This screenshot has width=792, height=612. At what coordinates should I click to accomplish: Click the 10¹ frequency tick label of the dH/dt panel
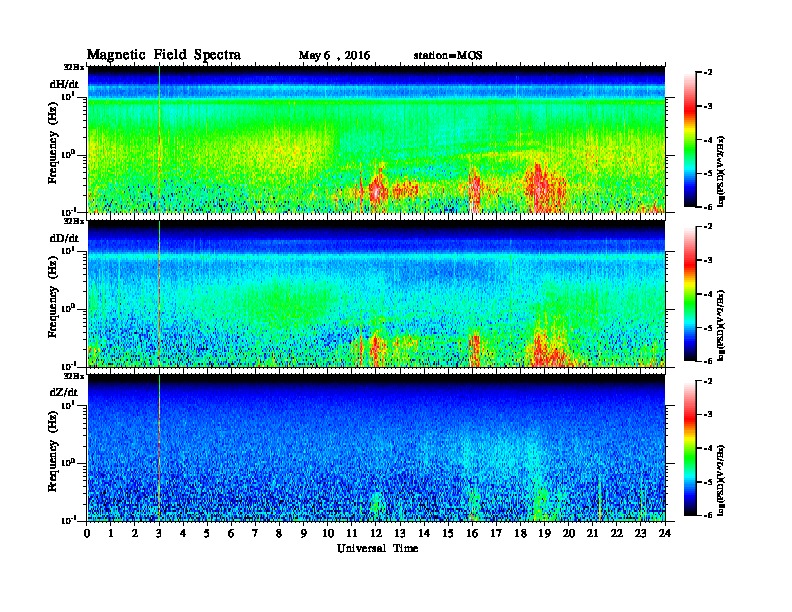pos(68,96)
